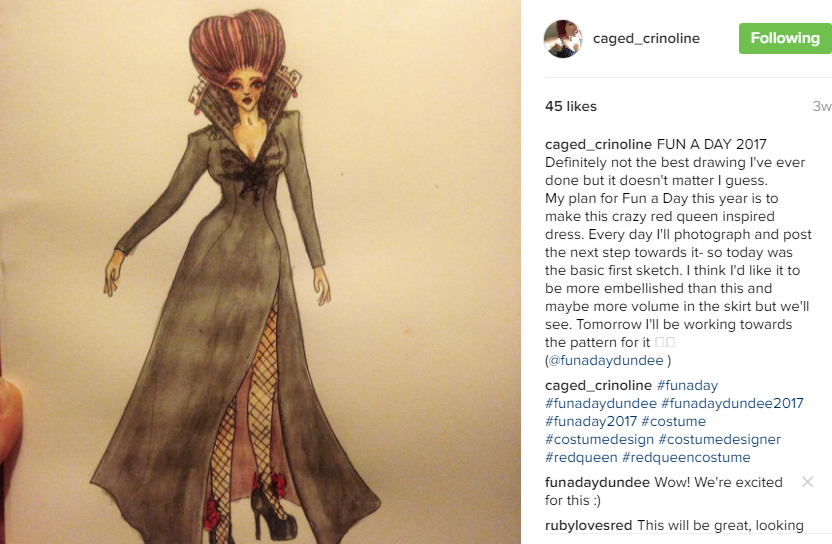The height and width of the screenshot is (544, 832).
Task: Open the #costume hashtag
Action: point(673,421)
